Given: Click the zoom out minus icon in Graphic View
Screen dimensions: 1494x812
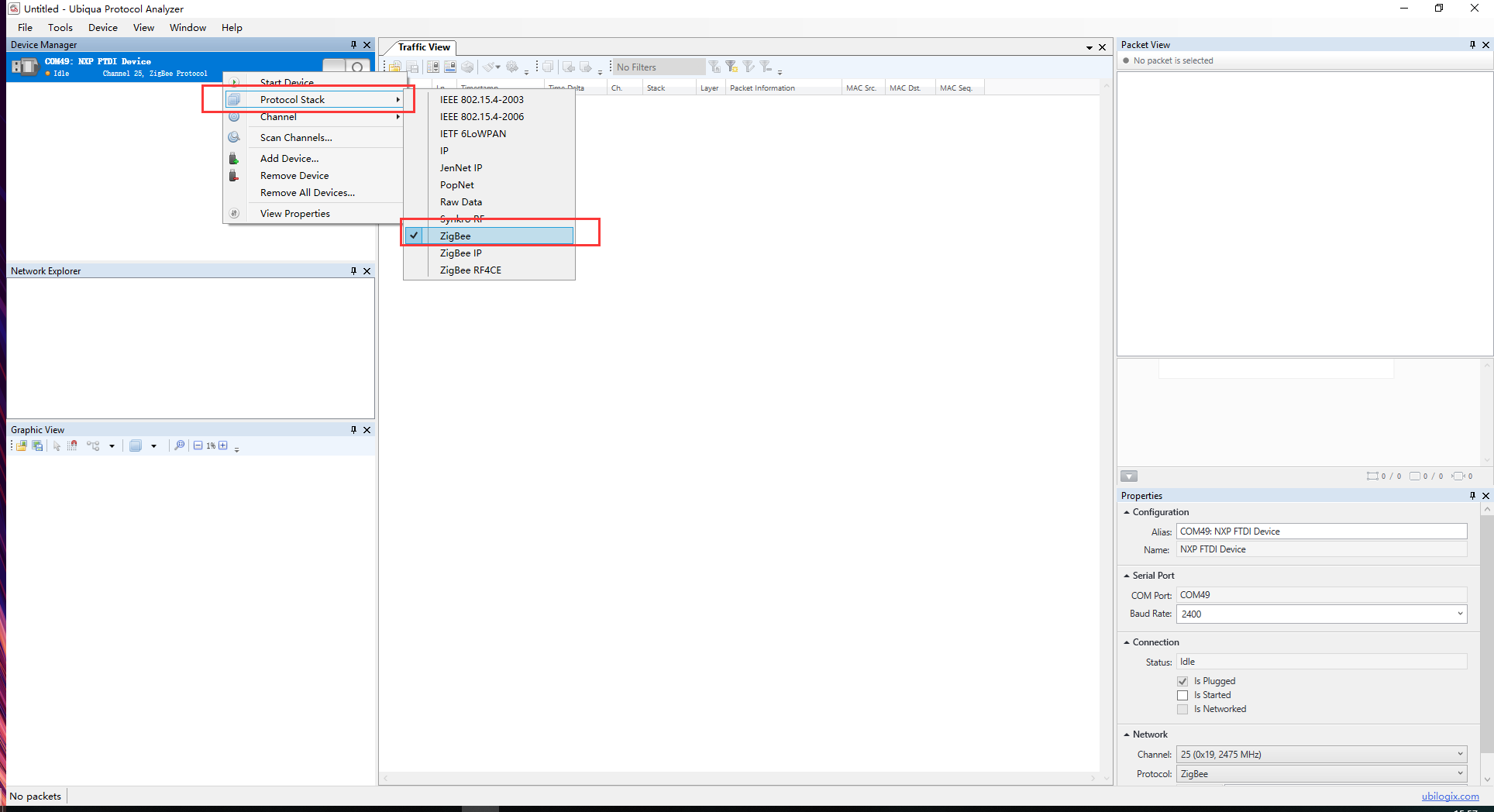Looking at the screenshot, I should click(198, 446).
